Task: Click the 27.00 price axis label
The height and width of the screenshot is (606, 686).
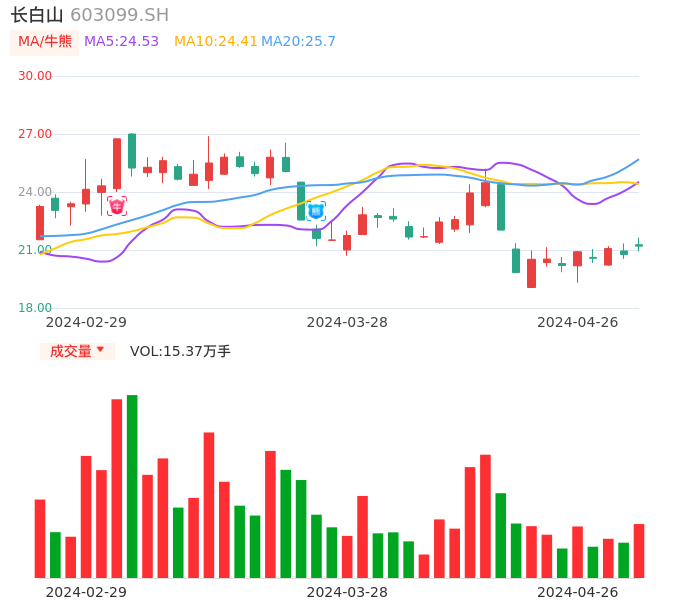Action: [35, 134]
